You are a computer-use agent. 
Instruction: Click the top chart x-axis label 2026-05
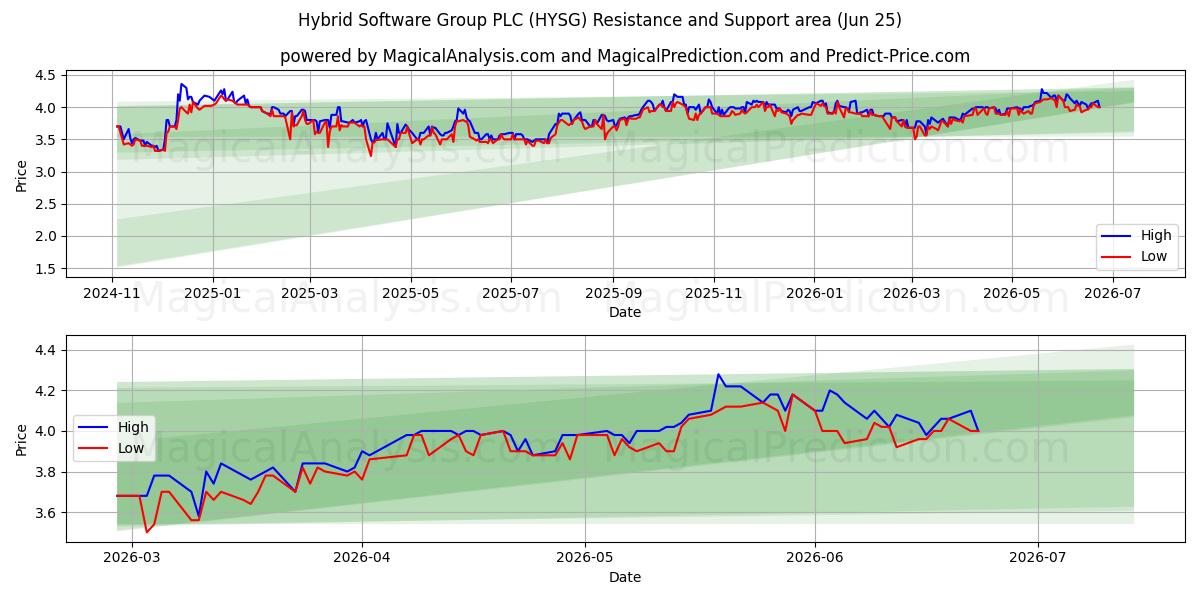pyautogui.click(x=1011, y=292)
